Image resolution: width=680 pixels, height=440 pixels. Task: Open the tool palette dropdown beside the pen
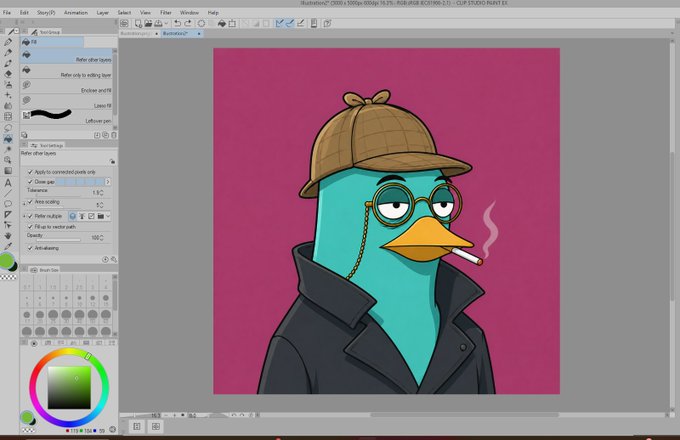coord(16,31)
